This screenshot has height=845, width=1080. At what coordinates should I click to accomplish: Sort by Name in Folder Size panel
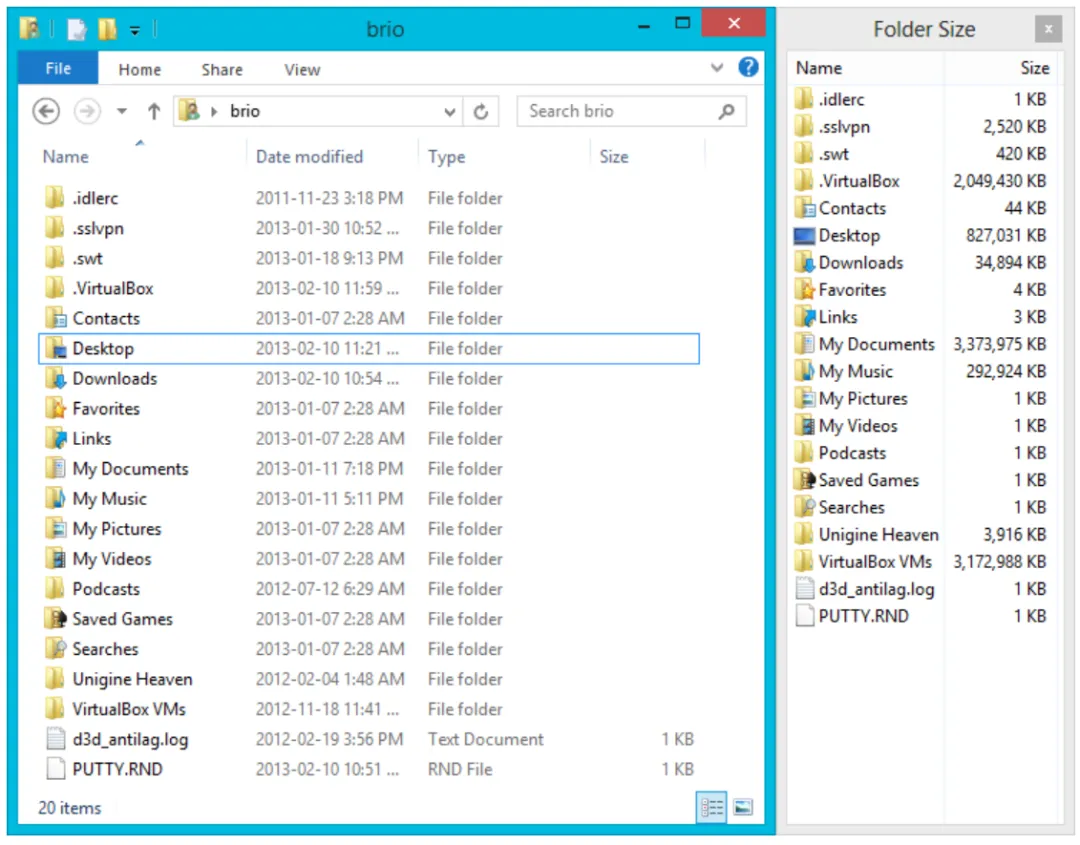[818, 68]
